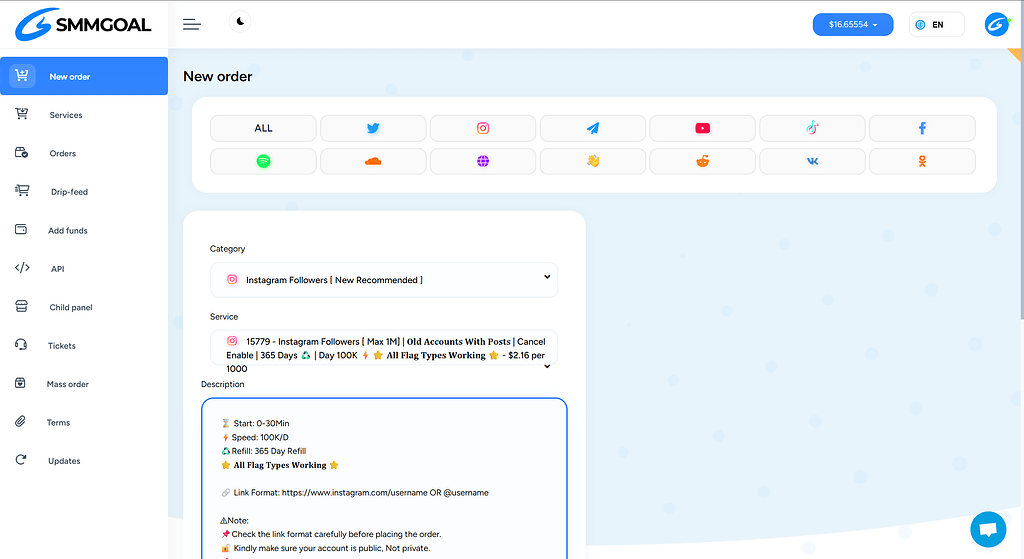The width and height of the screenshot is (1024, 559).
Task: Filter services by Telegram
Action: pos(592,128)
